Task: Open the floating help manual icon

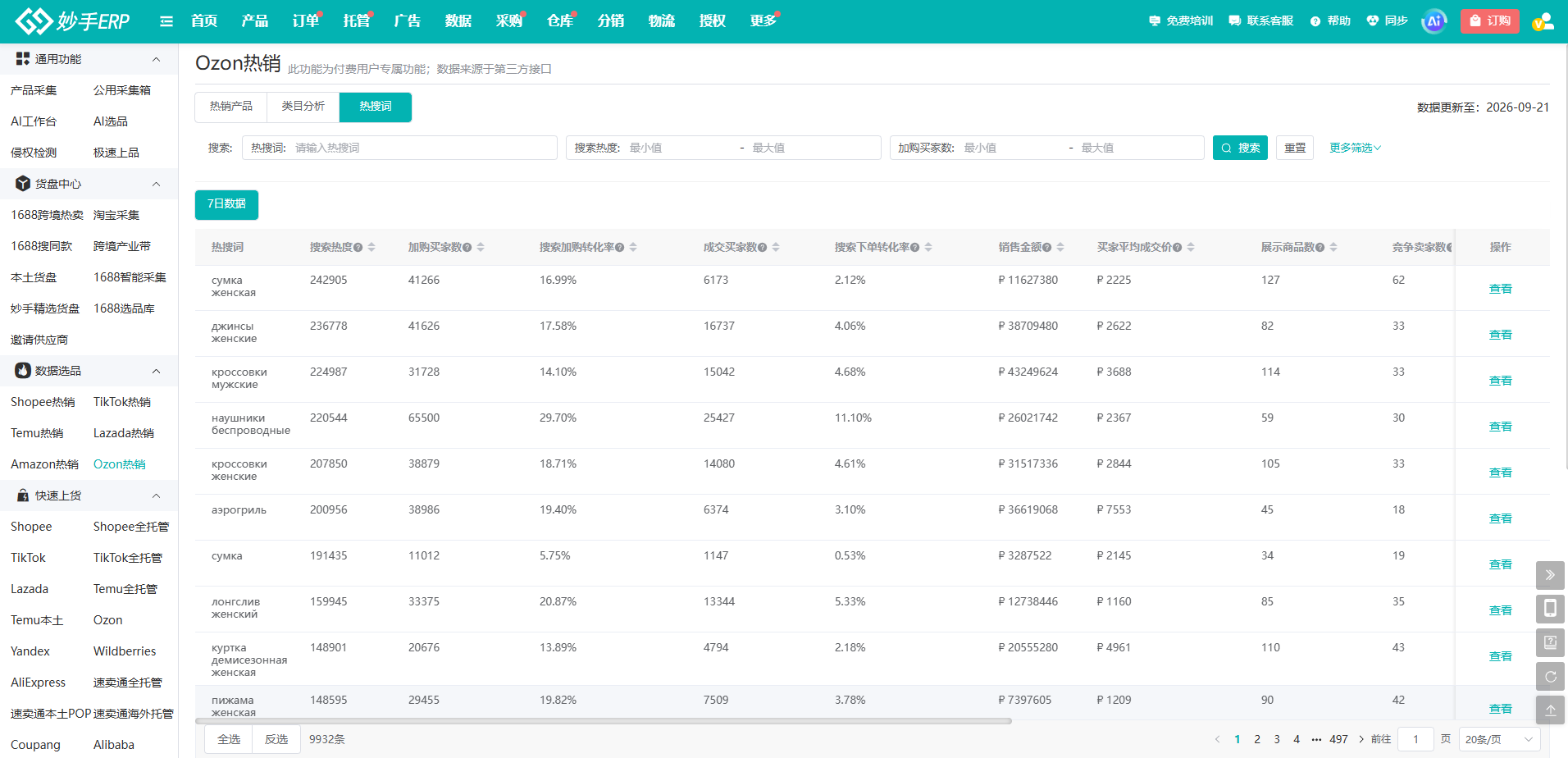Action: 1550,642
